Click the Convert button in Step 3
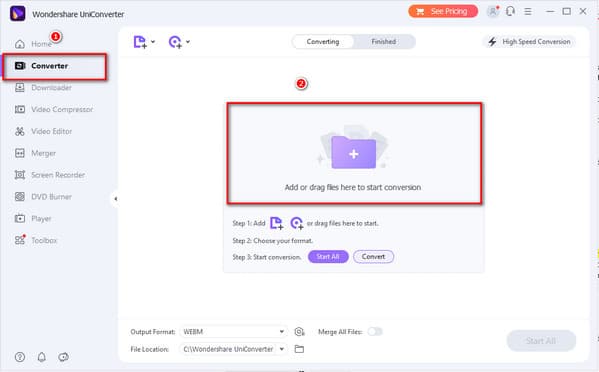The image size is (599, 372). (x=373, y=257)
